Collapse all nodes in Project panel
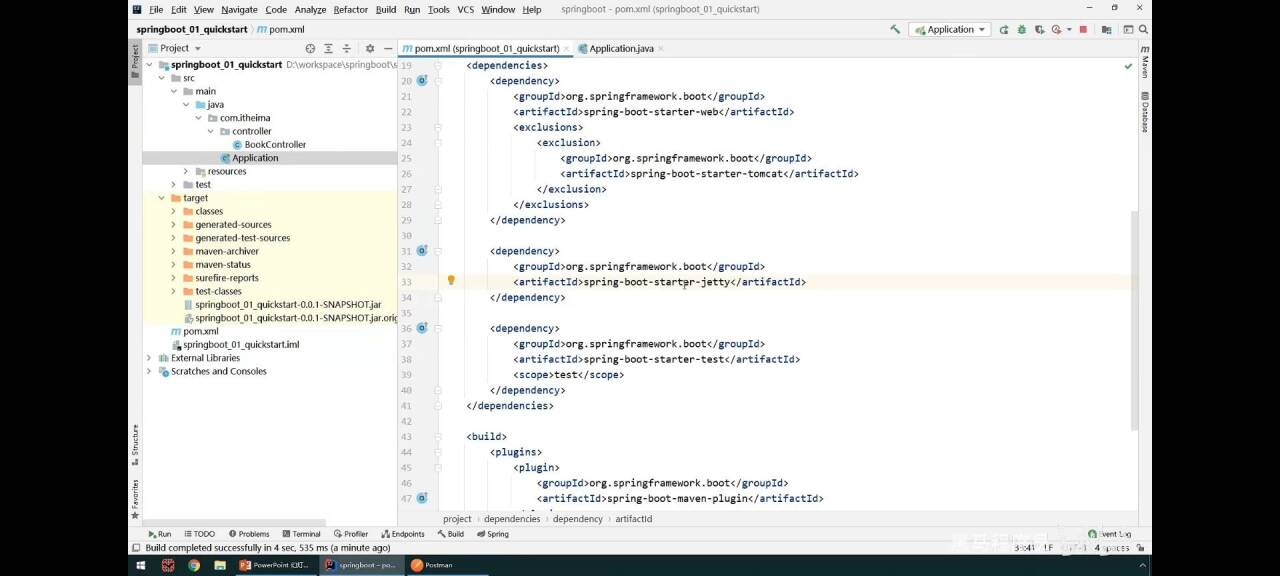Viewport: 1280px width, 576px height. pos(347,48)
